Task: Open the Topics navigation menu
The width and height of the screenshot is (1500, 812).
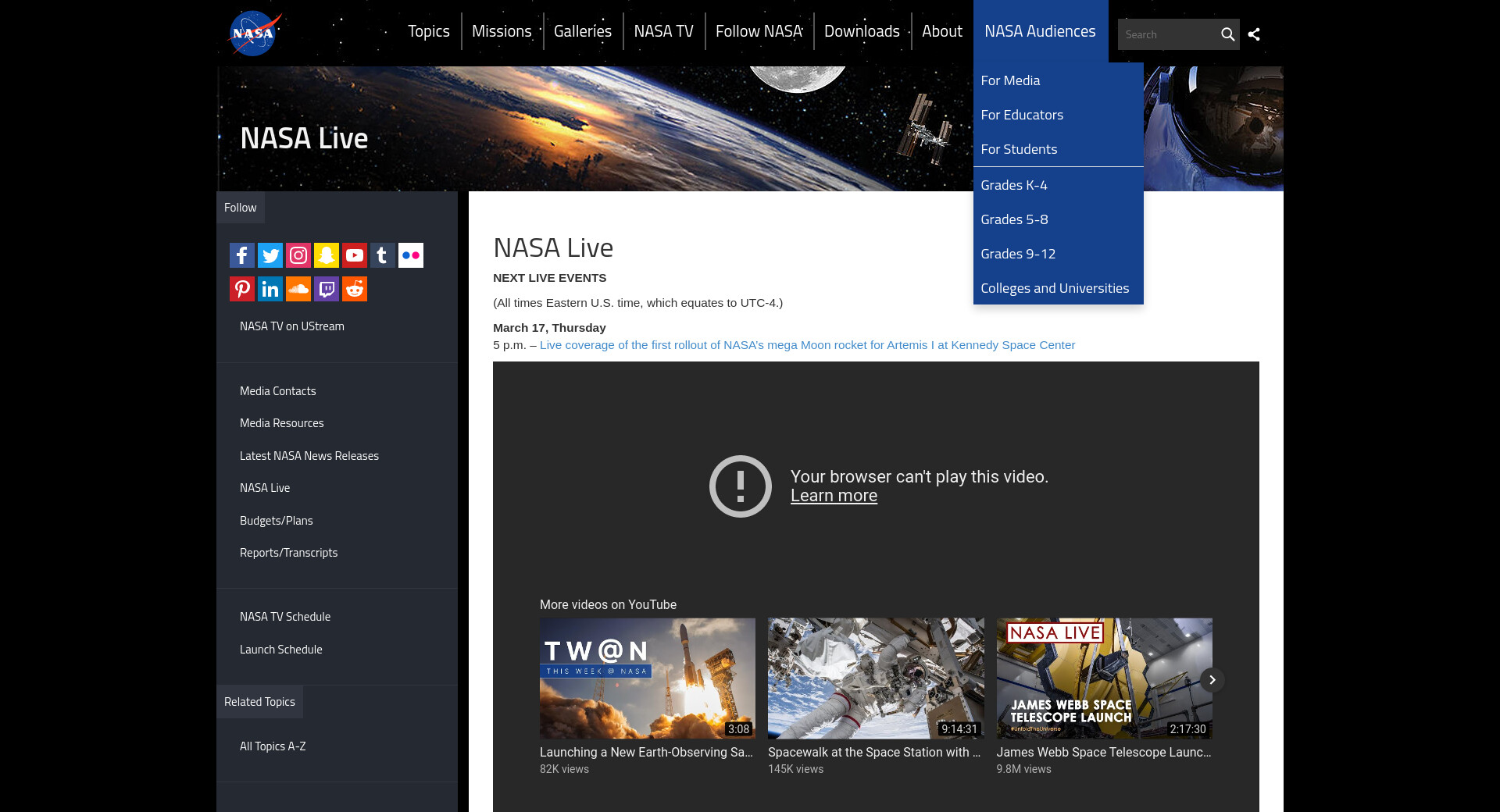Action: pos(429,31)
